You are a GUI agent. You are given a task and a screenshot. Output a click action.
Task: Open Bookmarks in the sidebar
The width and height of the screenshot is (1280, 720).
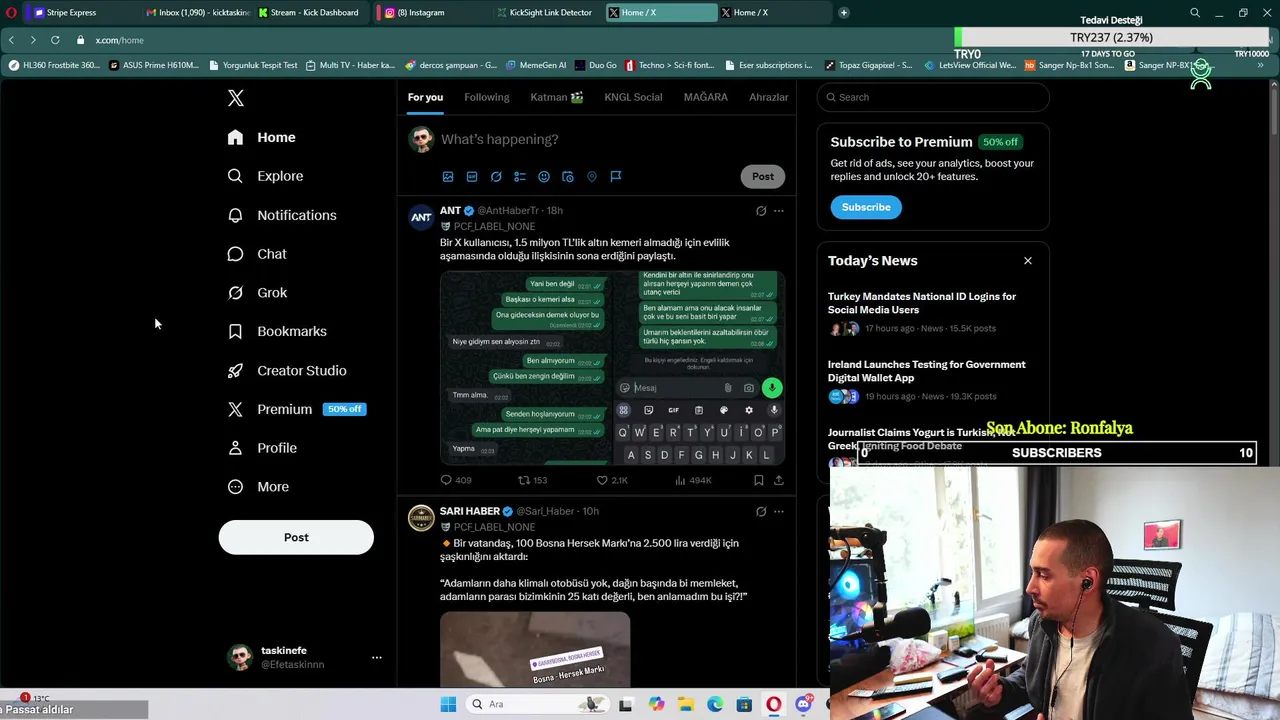coord(277,331)
